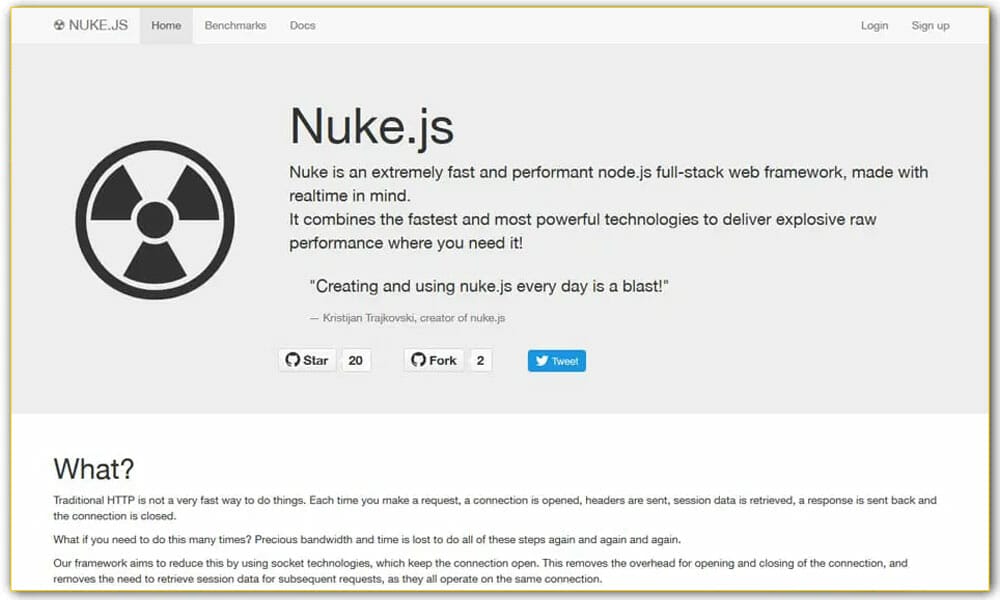Select the Home tab in the navbar

[166, 25]
